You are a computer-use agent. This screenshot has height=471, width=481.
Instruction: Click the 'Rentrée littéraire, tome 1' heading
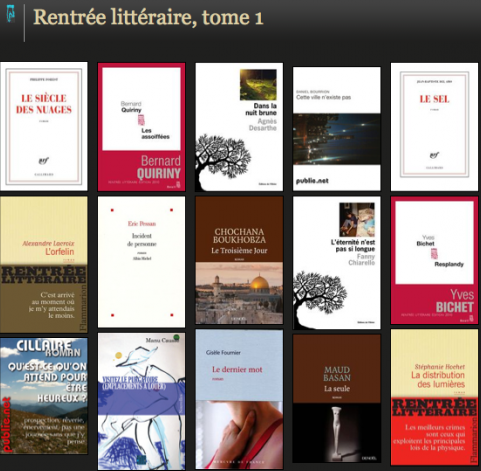coord(148,17)
